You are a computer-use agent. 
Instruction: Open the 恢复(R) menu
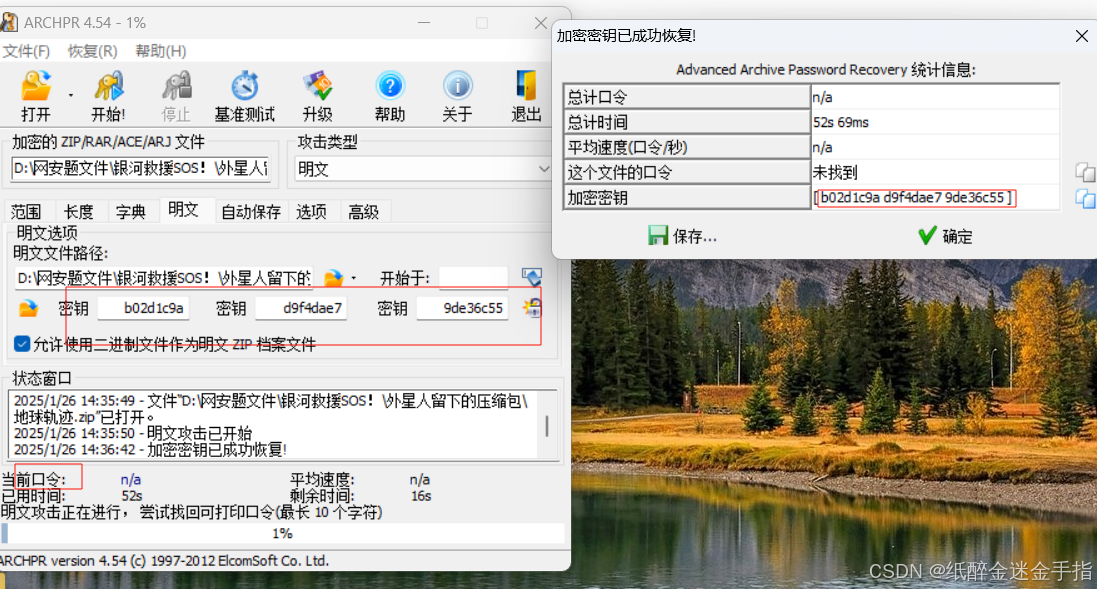[x=92, y=51]
